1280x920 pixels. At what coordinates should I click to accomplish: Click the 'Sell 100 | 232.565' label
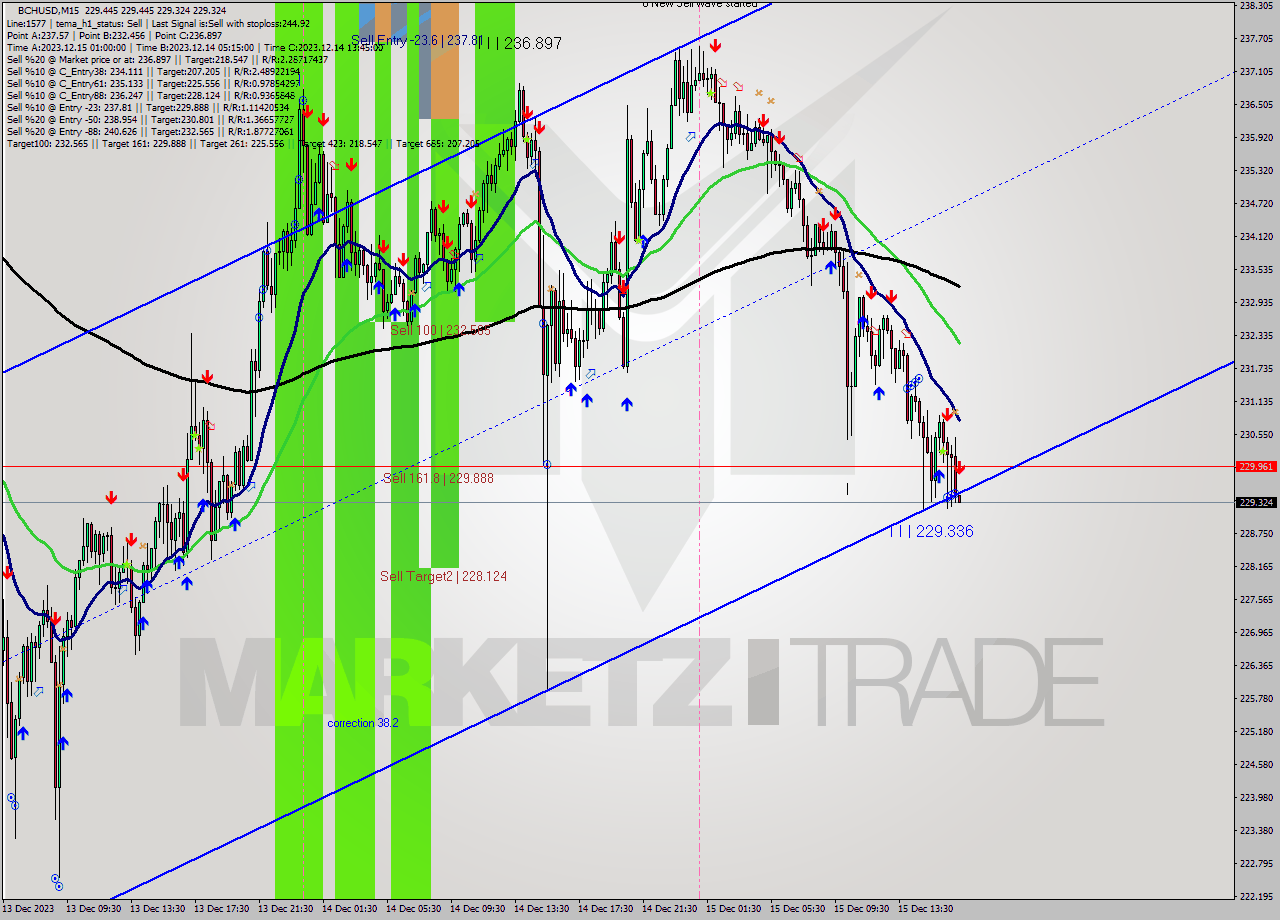click(x=440, y=330)
